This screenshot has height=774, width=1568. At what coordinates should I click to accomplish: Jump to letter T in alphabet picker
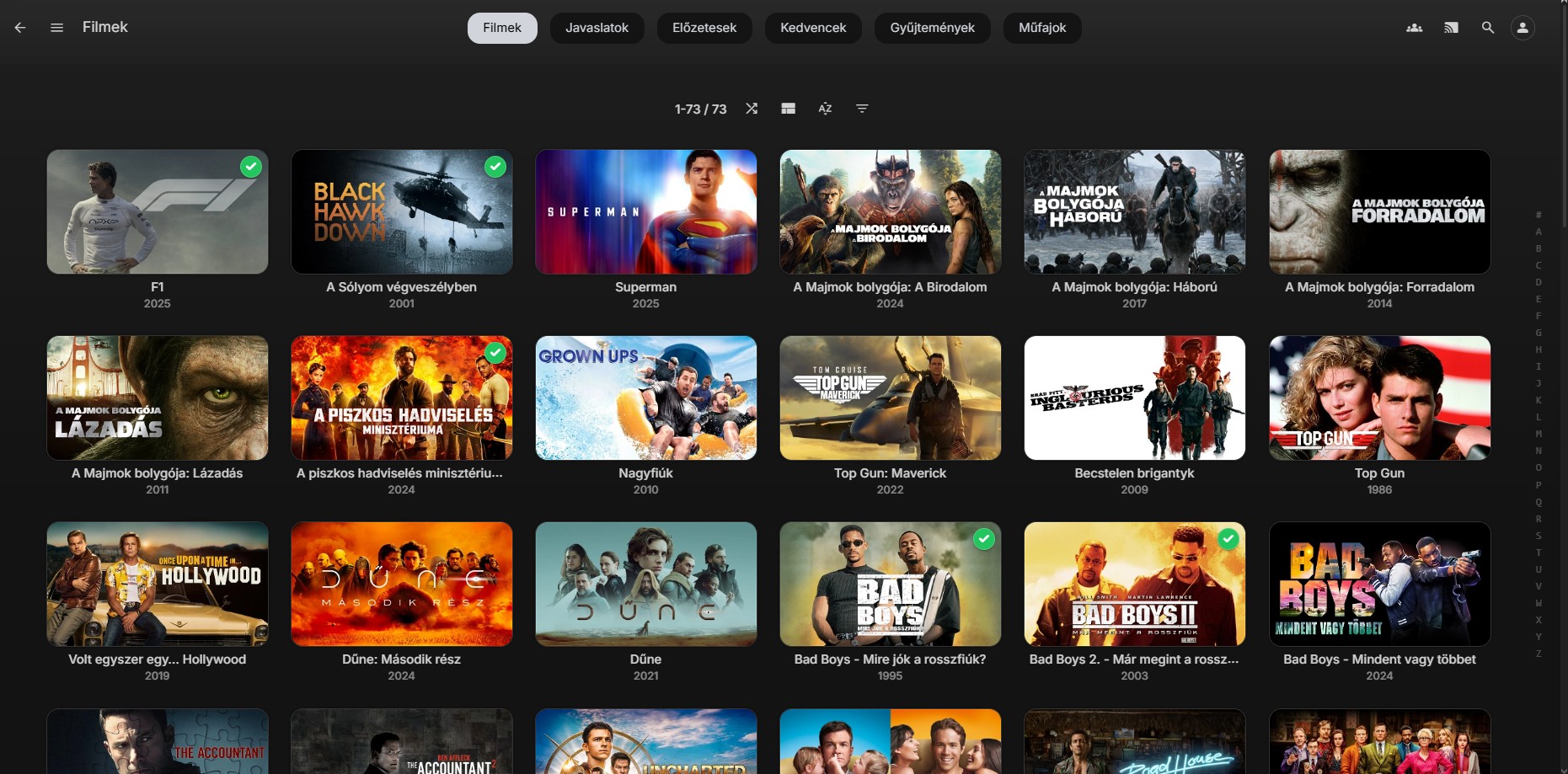(1539, 552)
